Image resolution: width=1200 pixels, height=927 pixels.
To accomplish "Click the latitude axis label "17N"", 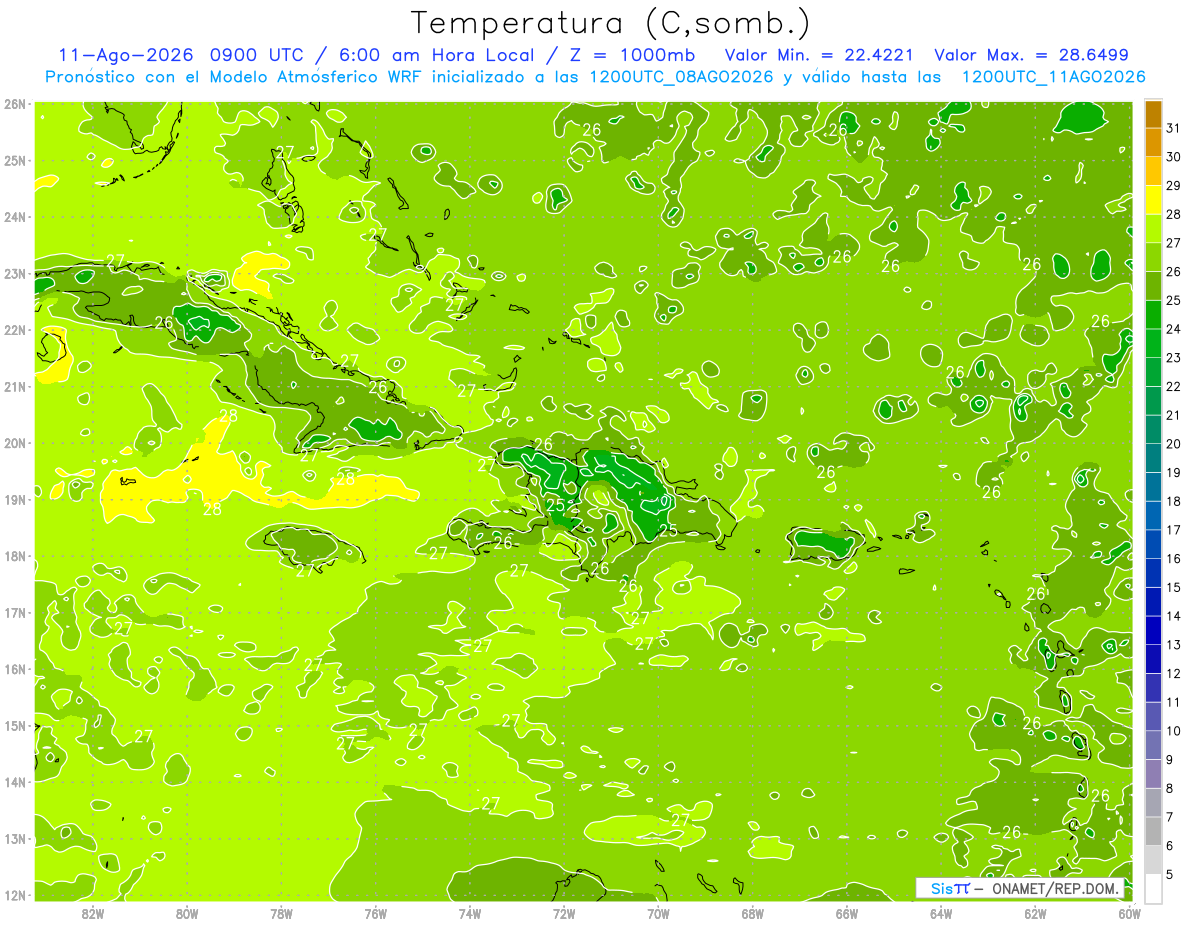I will (15, 613).
